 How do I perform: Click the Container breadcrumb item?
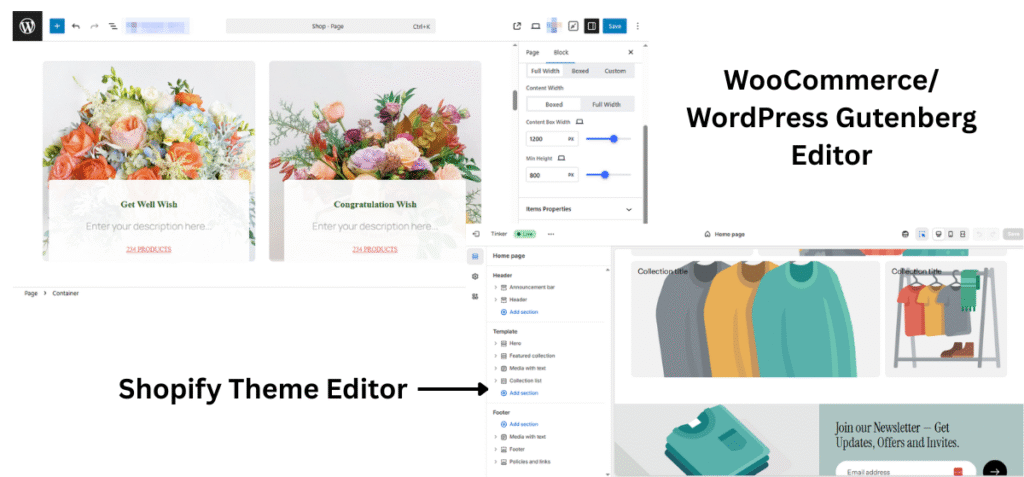click(x=65, y=293)
